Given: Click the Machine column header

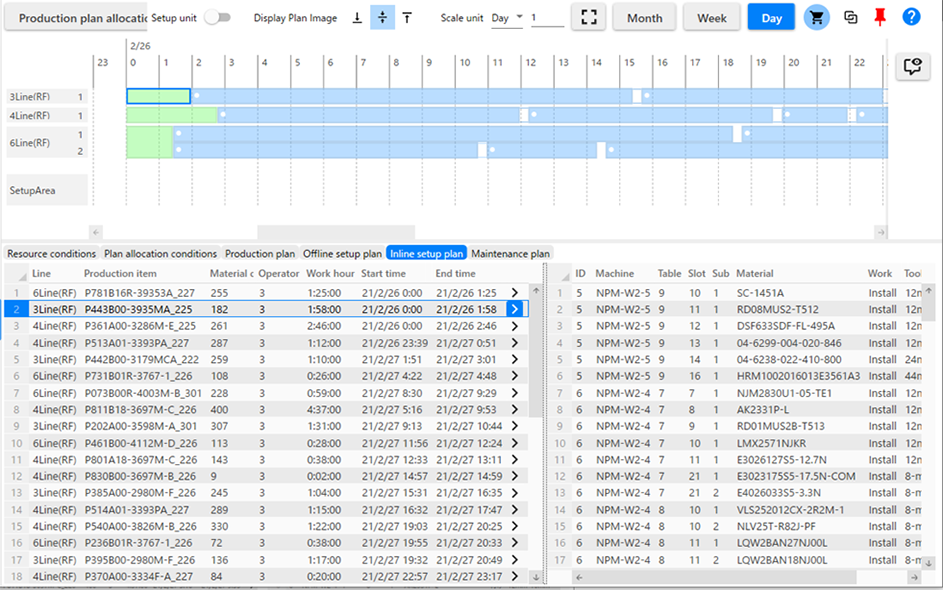Looking at the screenshot, I should [614, 273].
